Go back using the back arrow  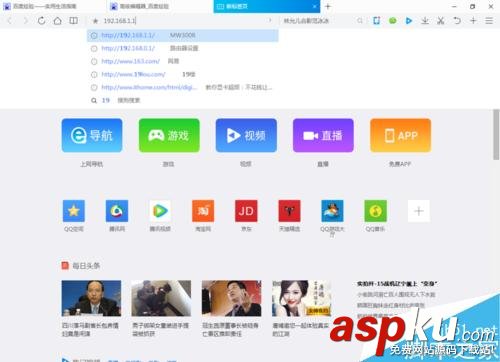pos(10,21)
